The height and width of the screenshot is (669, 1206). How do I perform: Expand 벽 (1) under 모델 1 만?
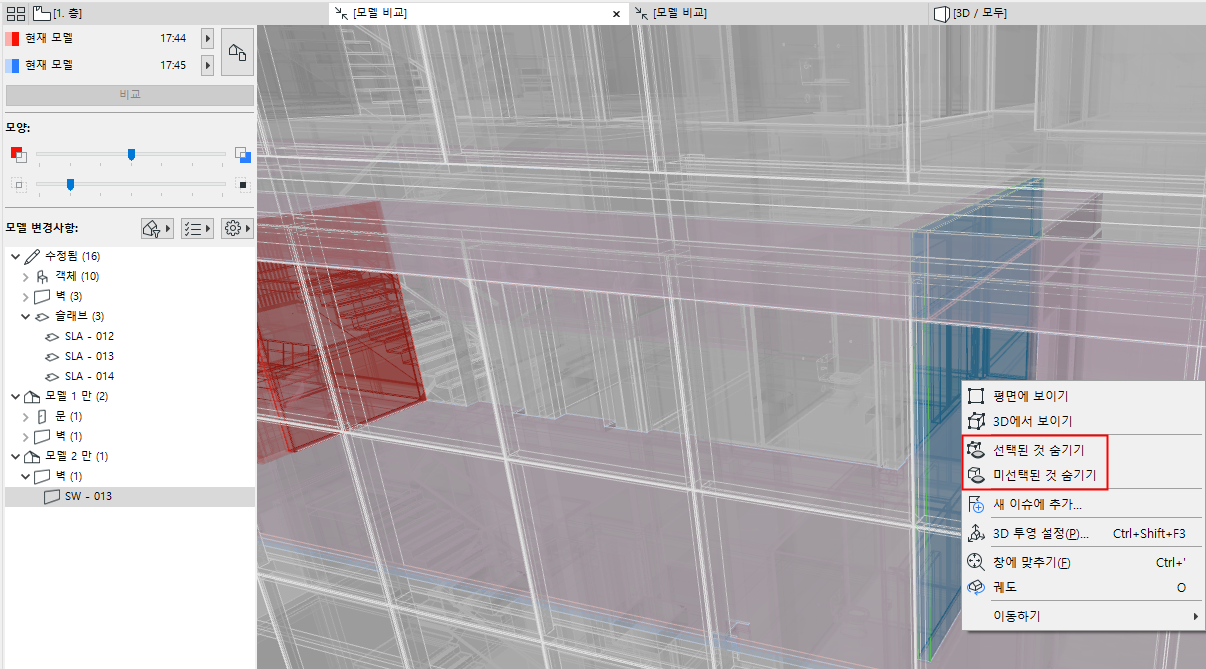[x=26, y=437]
